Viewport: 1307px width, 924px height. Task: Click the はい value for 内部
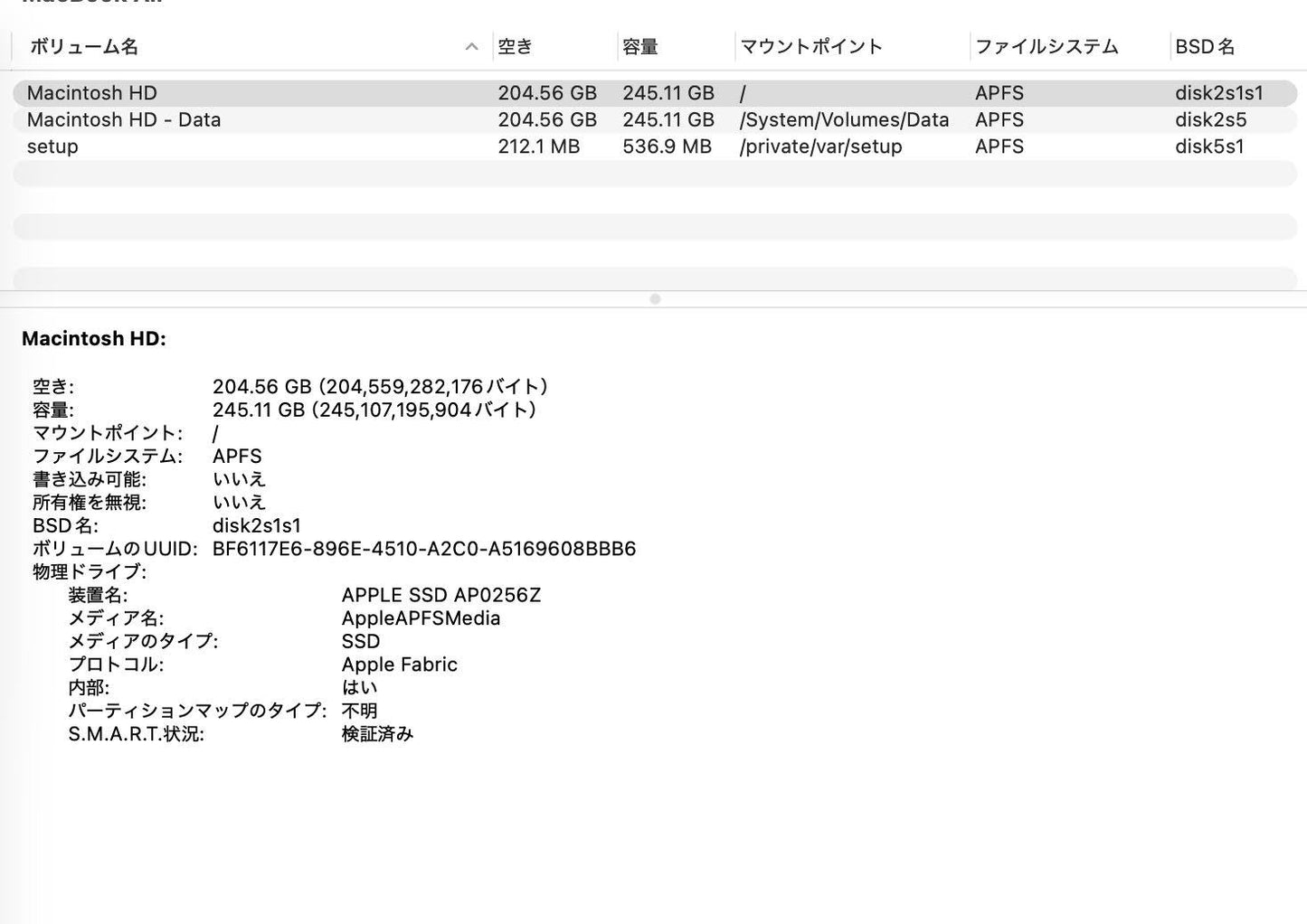359,688
